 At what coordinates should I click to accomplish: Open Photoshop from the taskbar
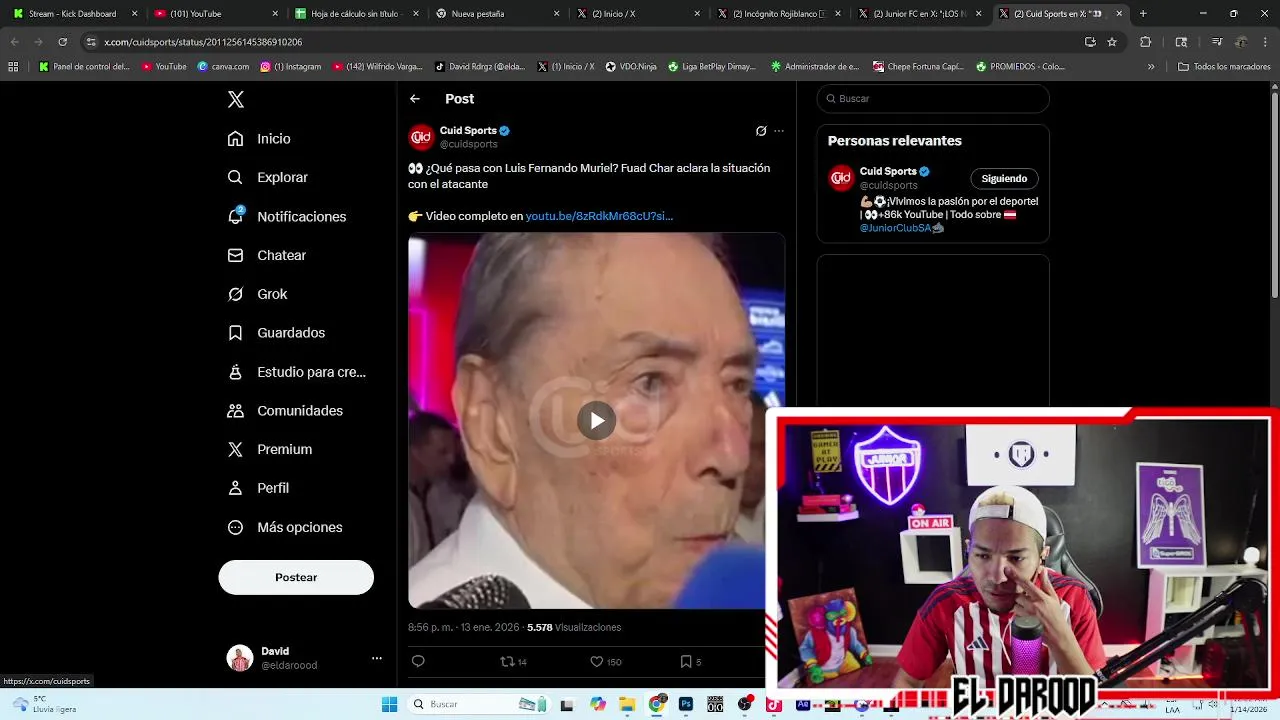(x=686, y=704)
